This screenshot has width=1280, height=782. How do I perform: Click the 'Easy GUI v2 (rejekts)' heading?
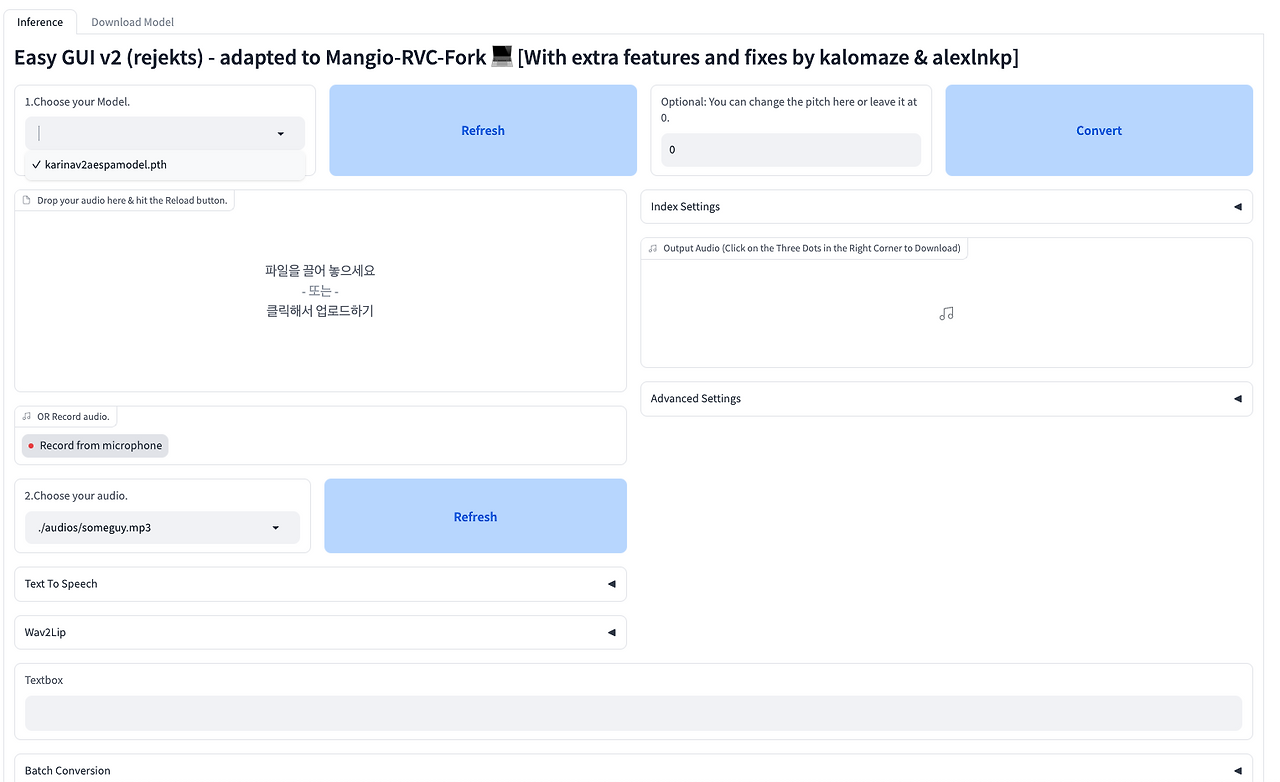click(516, 58)
